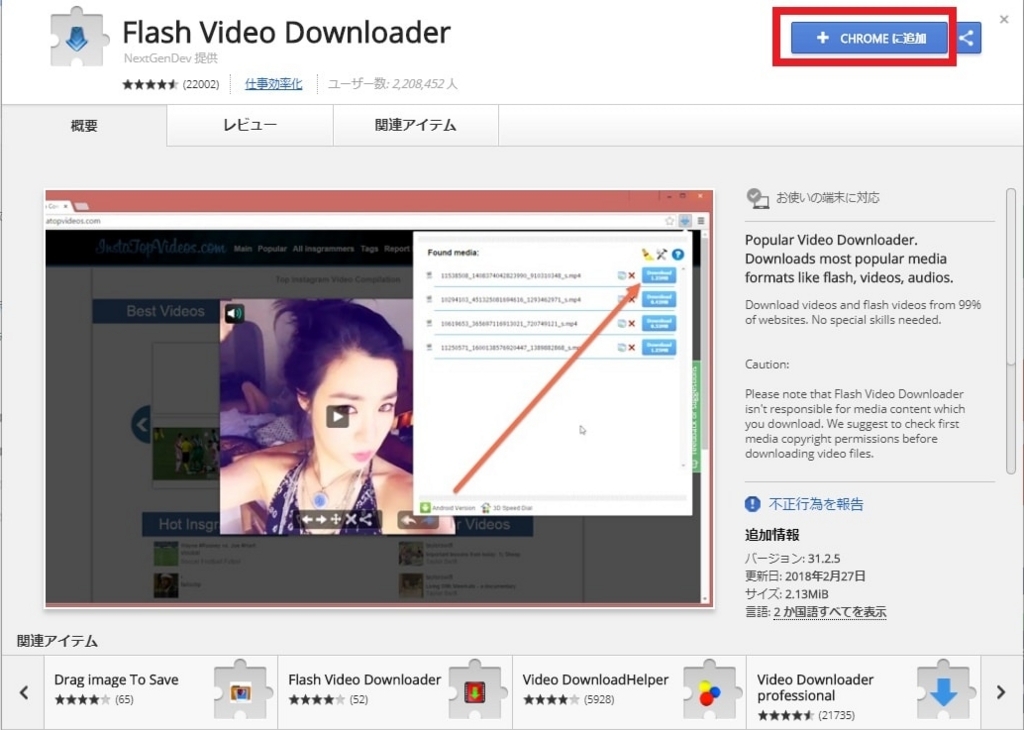
Task: Click the バージョン: 31.2.5 text
Action: (x=792, y=558)
